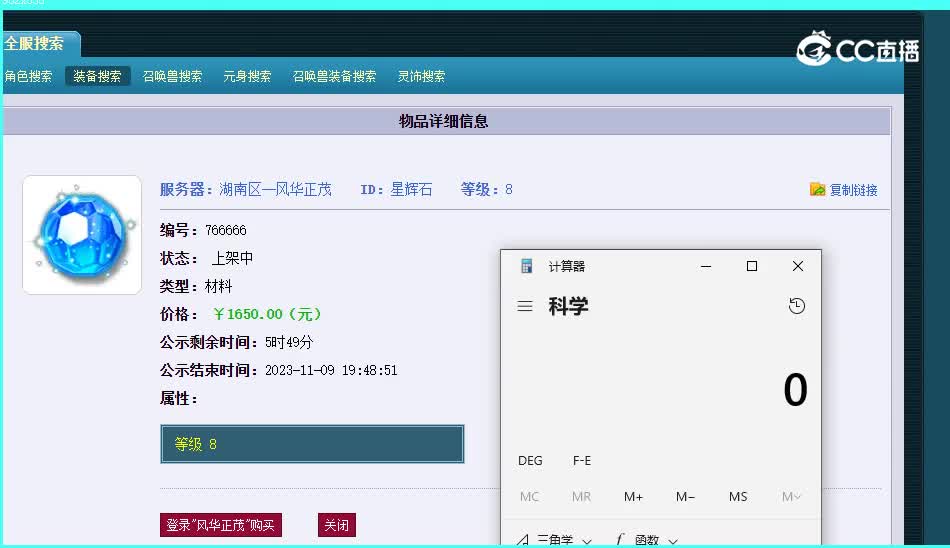Toggle DEG angle unit mode
The height and width of the screenshot is (548, 950).
530,461
